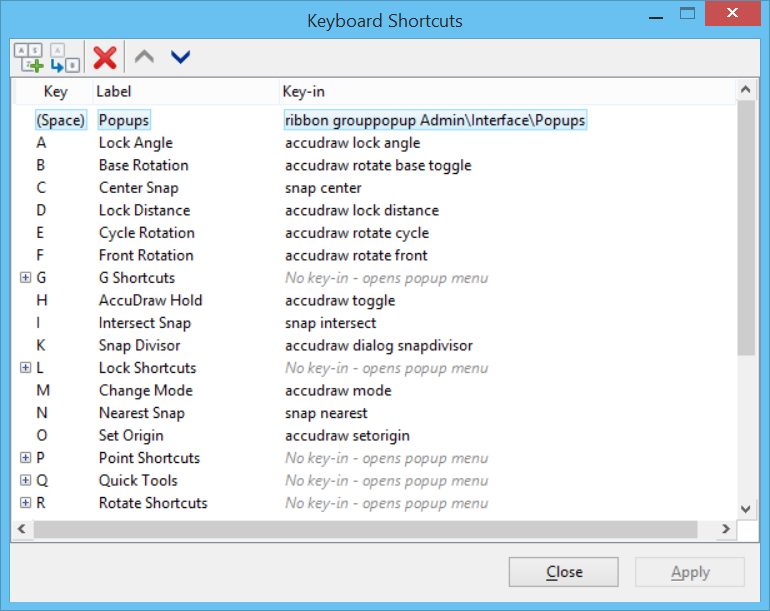Click the Key-in column header

click(304, 91)
